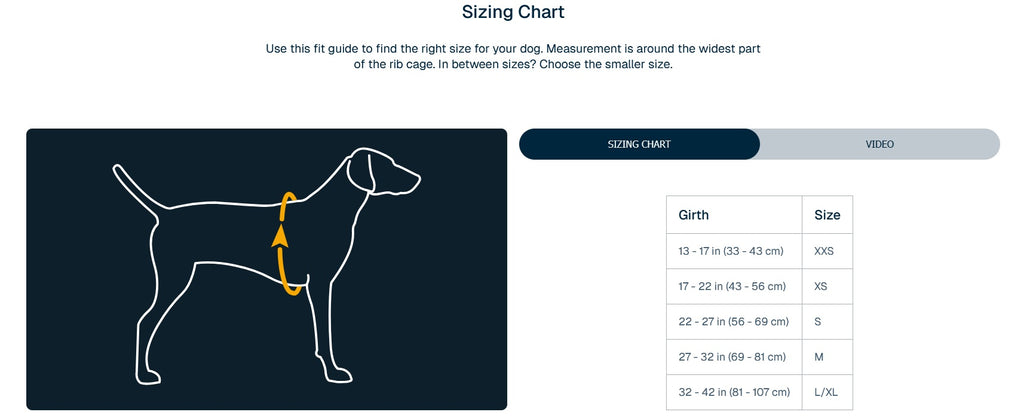Click the XS size cell
Viewport: 1024px width, 418px height.
pos(821,286)
